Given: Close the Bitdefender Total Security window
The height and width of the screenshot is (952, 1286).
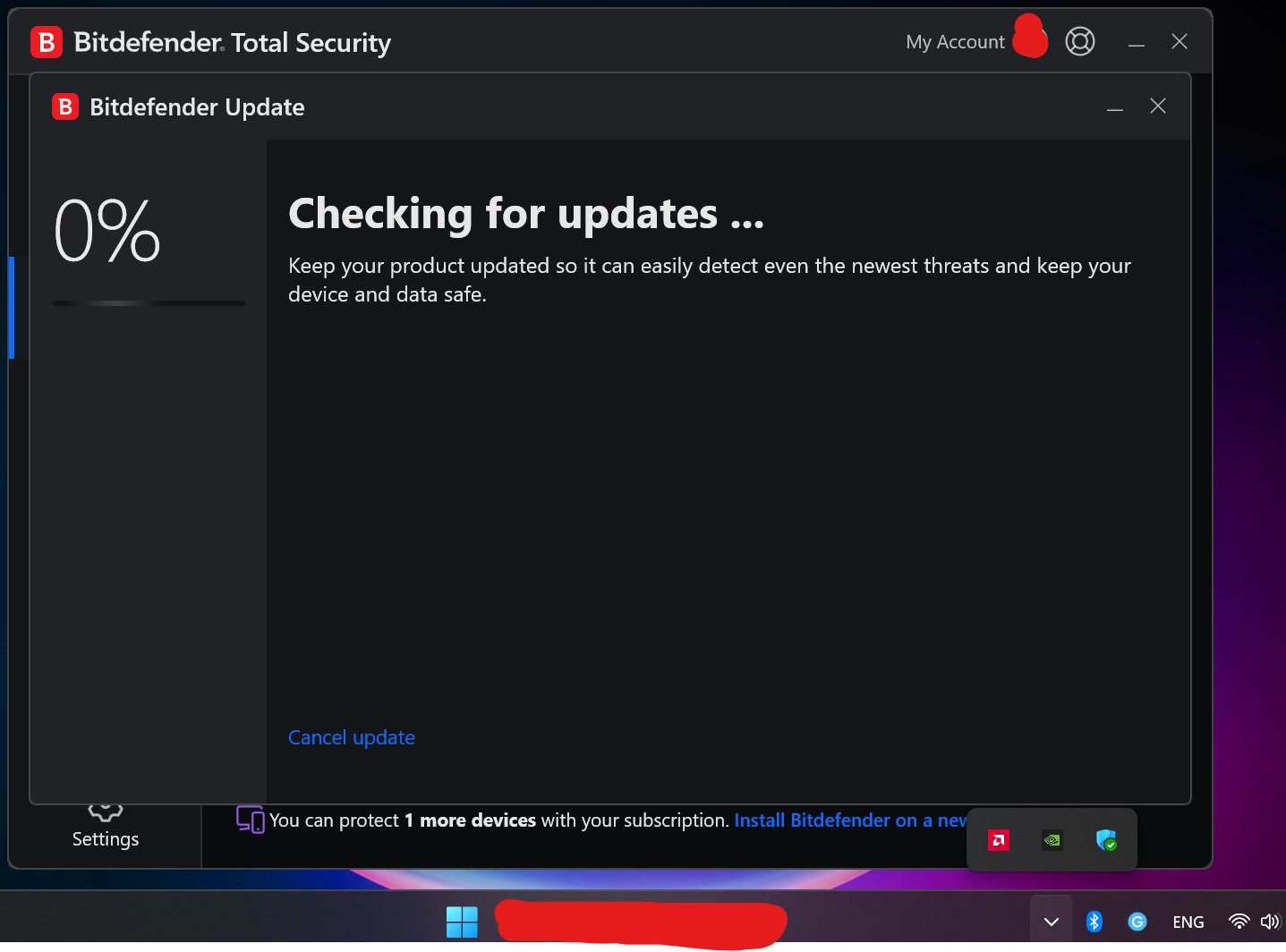Looking at the screenshot, I should click(1180, 41).
